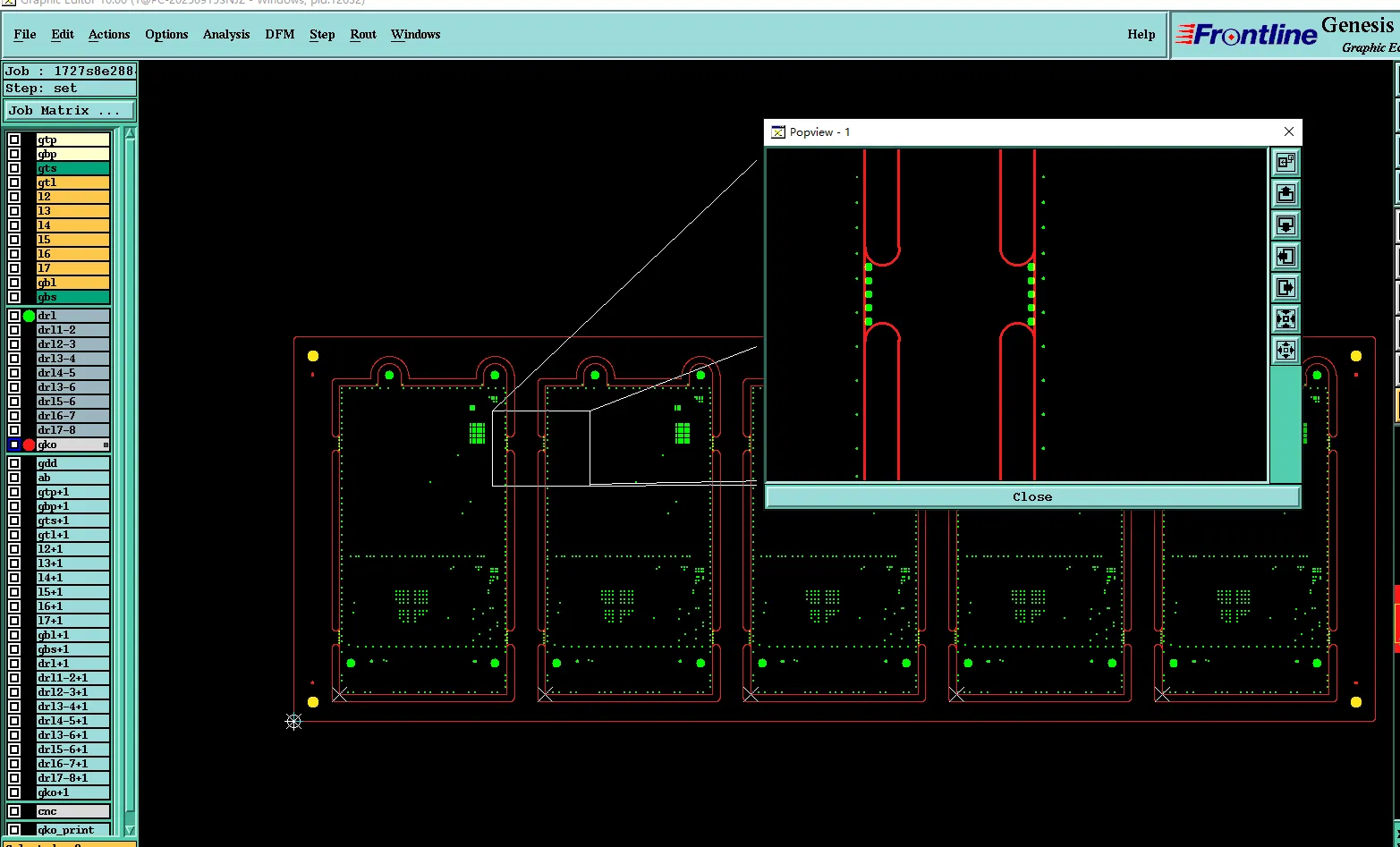Select the drl6-7+1 layer name
Image resolution: width=1400 pixels, height=847 pixels.
[72, 764]
